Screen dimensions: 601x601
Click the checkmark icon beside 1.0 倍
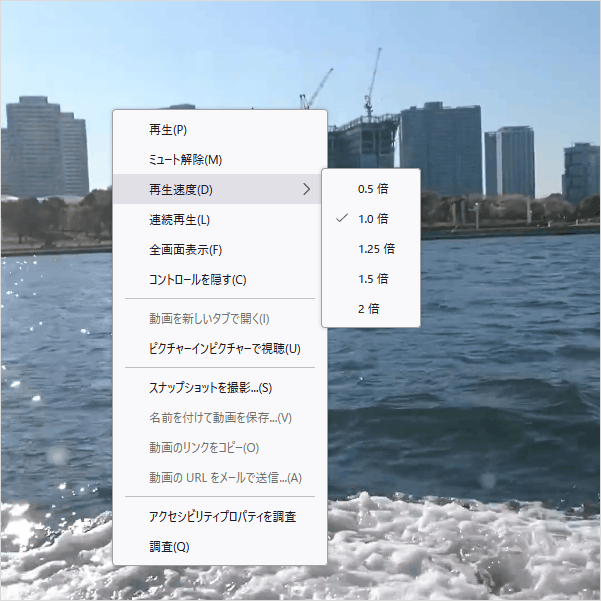[342, 218]
